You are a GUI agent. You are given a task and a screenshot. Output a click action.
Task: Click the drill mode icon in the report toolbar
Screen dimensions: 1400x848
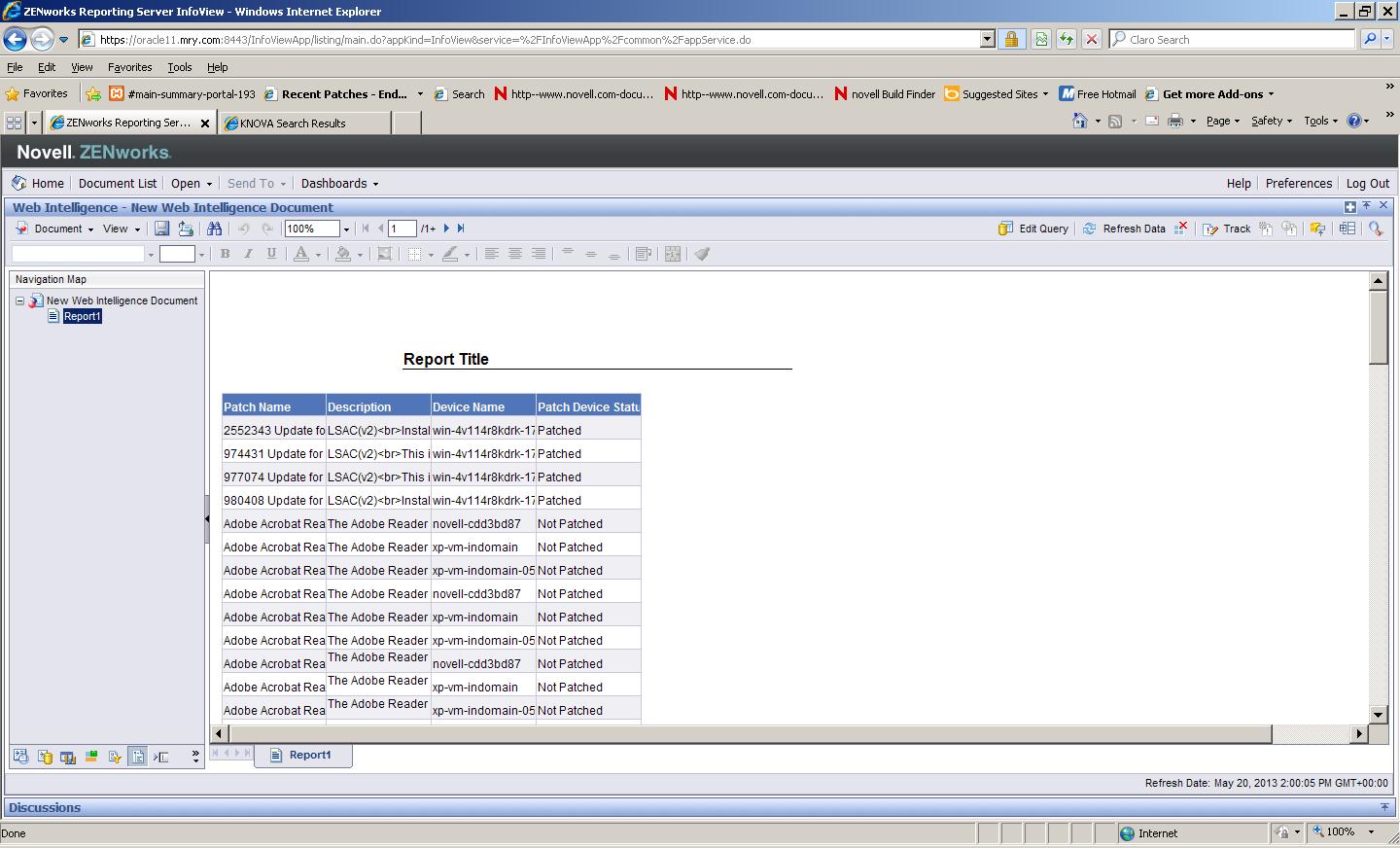pos(1318,229)
